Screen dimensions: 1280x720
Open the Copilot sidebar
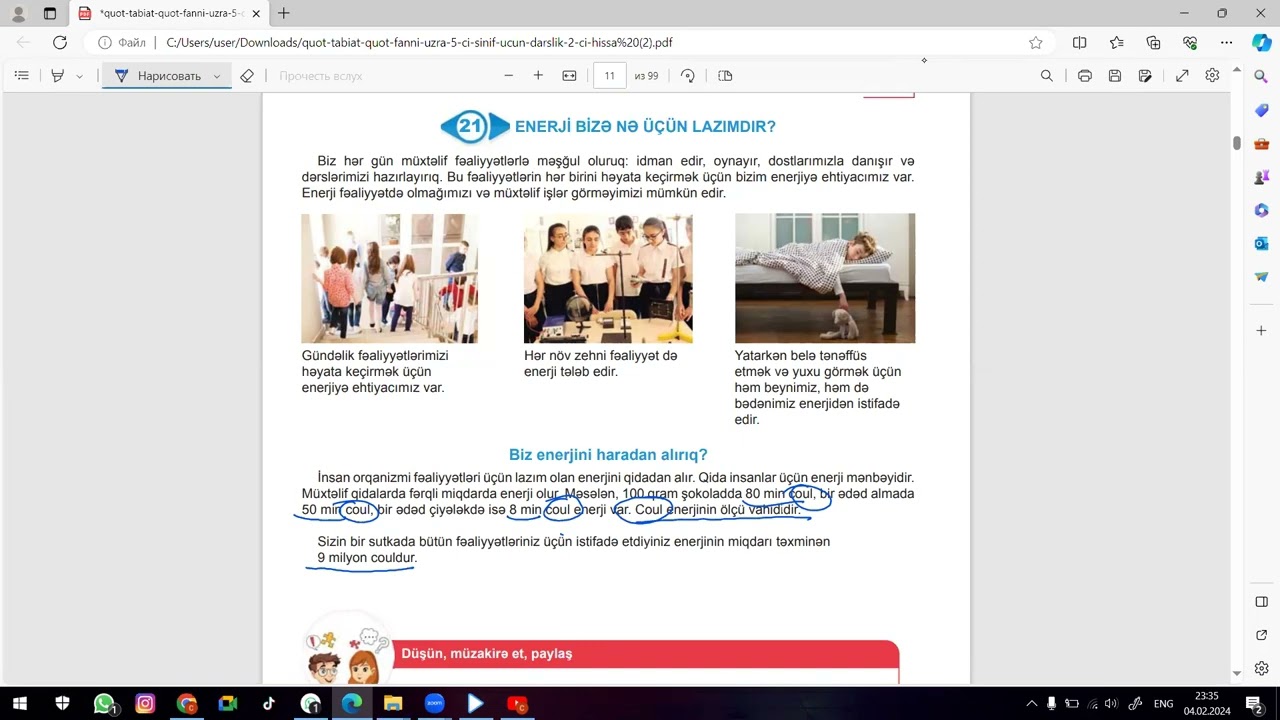[x=1261, y=43]
